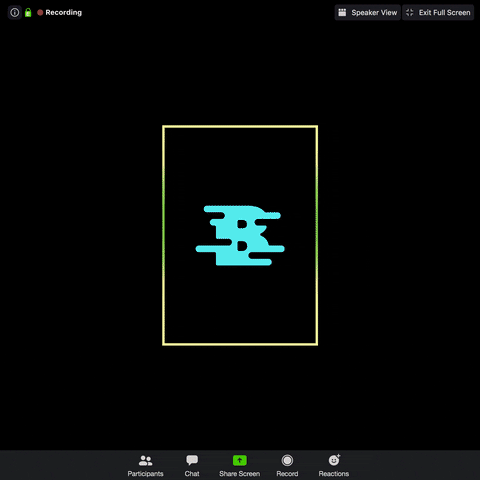The height and width of the screenshot is (480, 480).
Task: Click the red recording indicator dot
Action: tap(40, 13)
